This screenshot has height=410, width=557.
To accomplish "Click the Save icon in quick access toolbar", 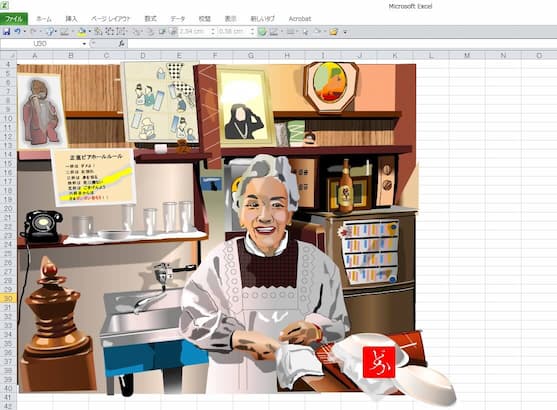I will pyautogui.click(x=6, y=32).
